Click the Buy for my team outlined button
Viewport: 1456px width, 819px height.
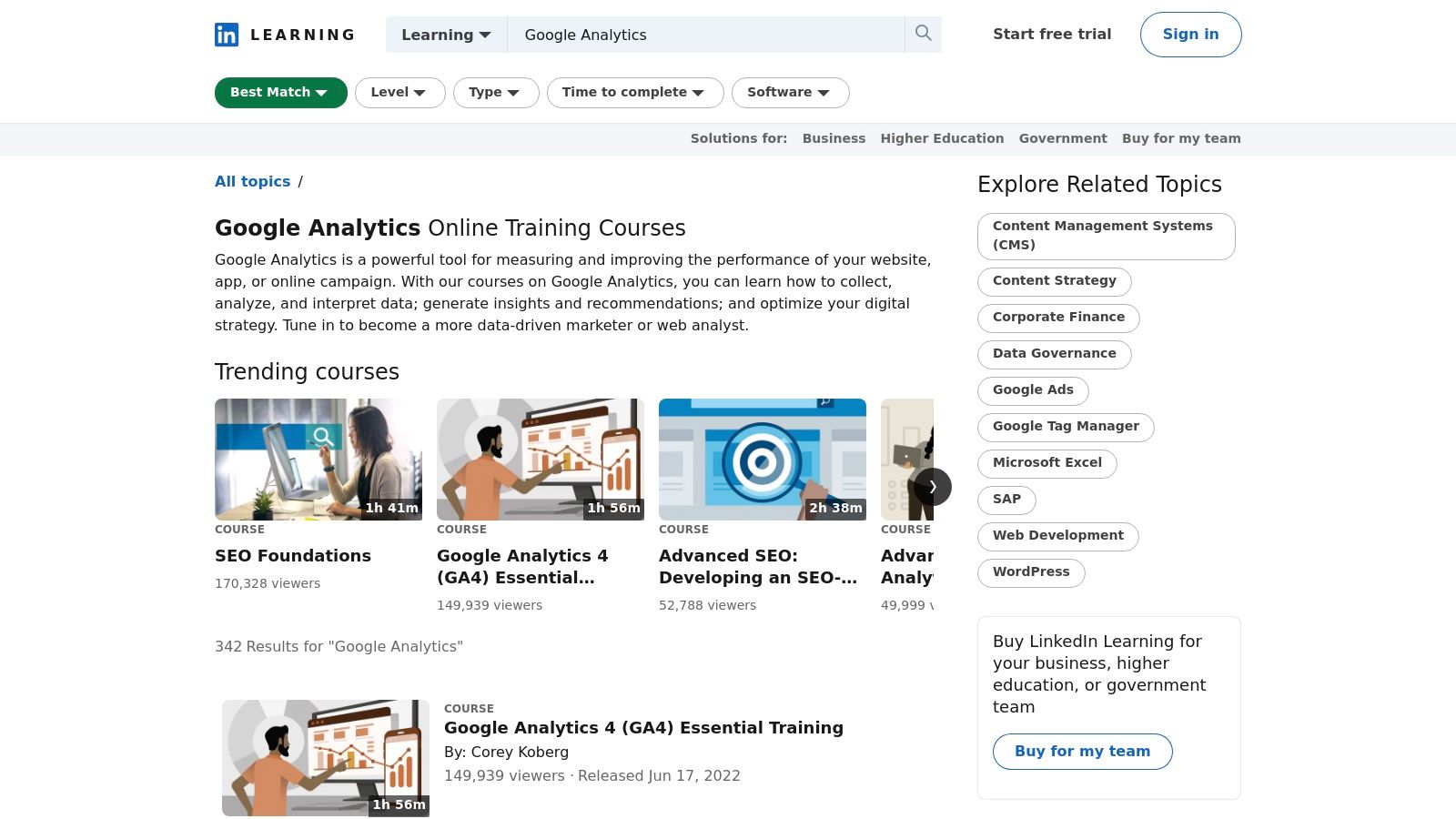pyautogui.click(x=1082, y=752)
